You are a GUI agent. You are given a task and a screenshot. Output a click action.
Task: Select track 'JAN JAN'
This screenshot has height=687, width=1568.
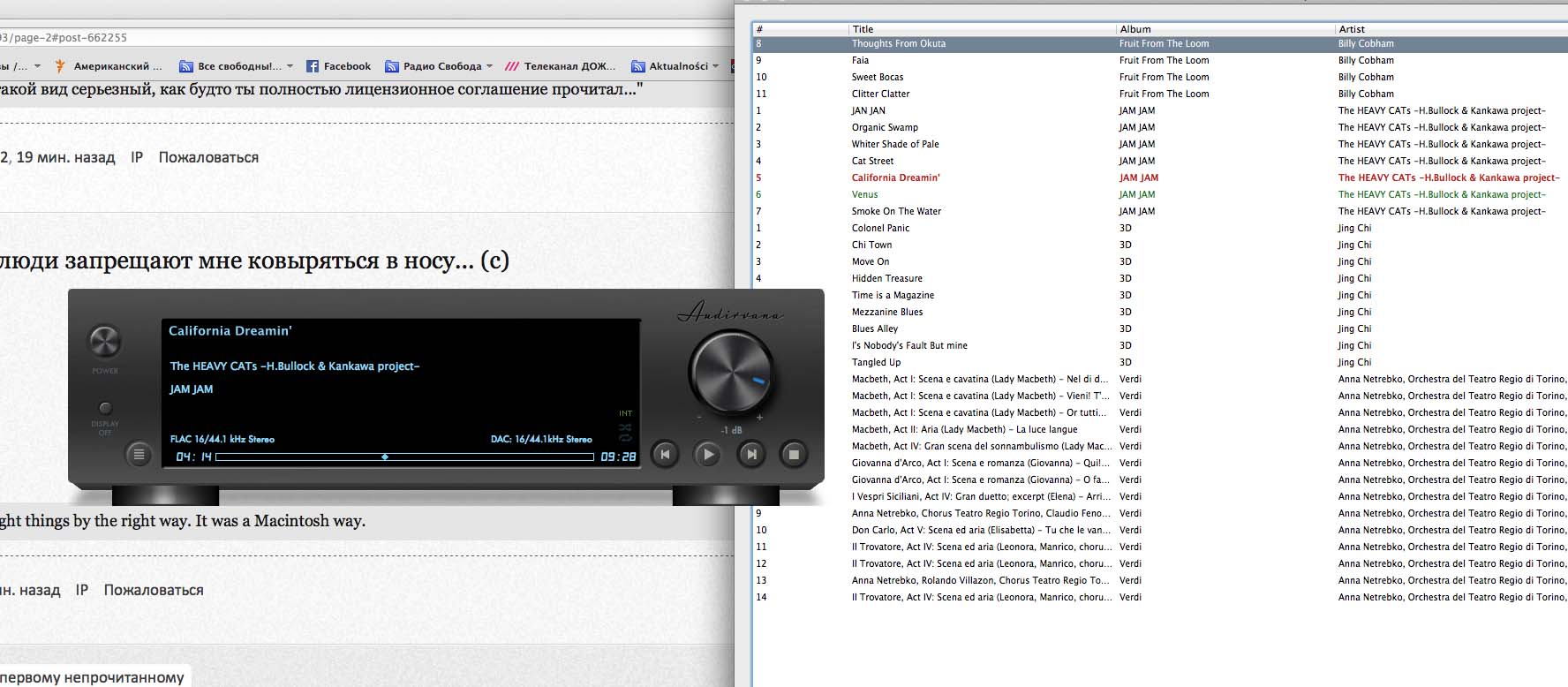pos(1160,110)
